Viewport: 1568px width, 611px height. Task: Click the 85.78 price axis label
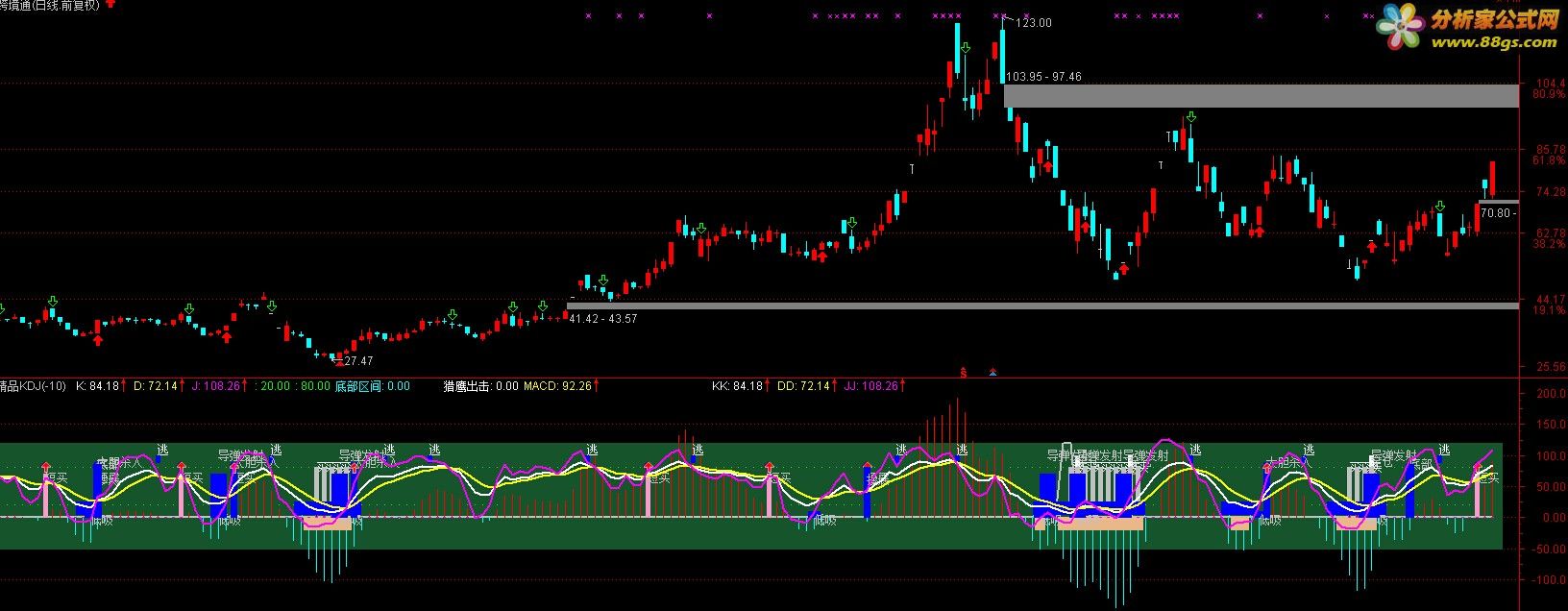coord(1551,150)
